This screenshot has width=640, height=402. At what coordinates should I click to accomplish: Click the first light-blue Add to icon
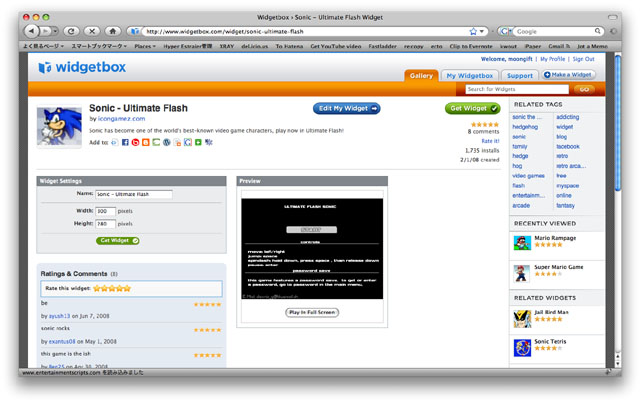(115, 142)
